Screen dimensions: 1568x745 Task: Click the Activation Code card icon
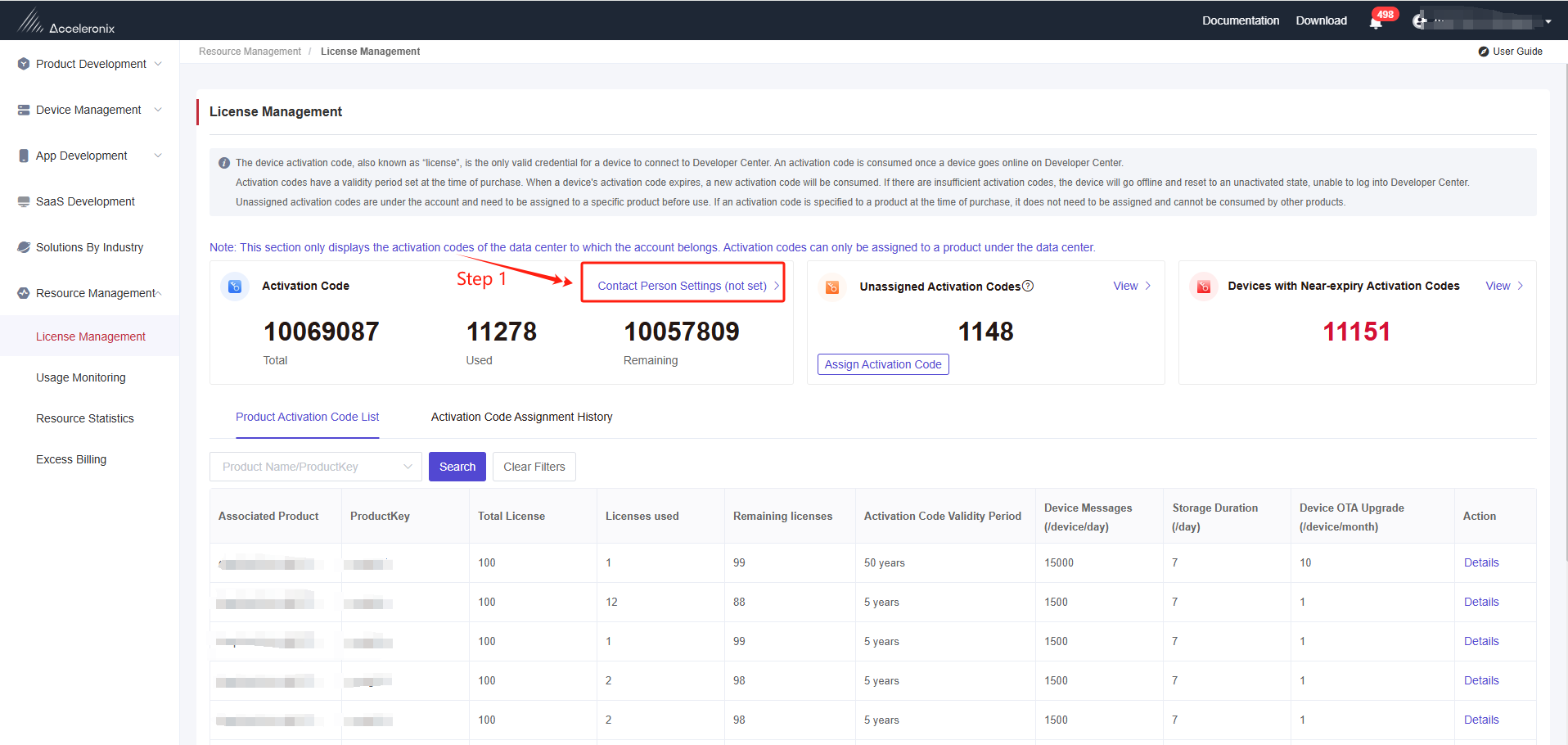click(235, 287)
